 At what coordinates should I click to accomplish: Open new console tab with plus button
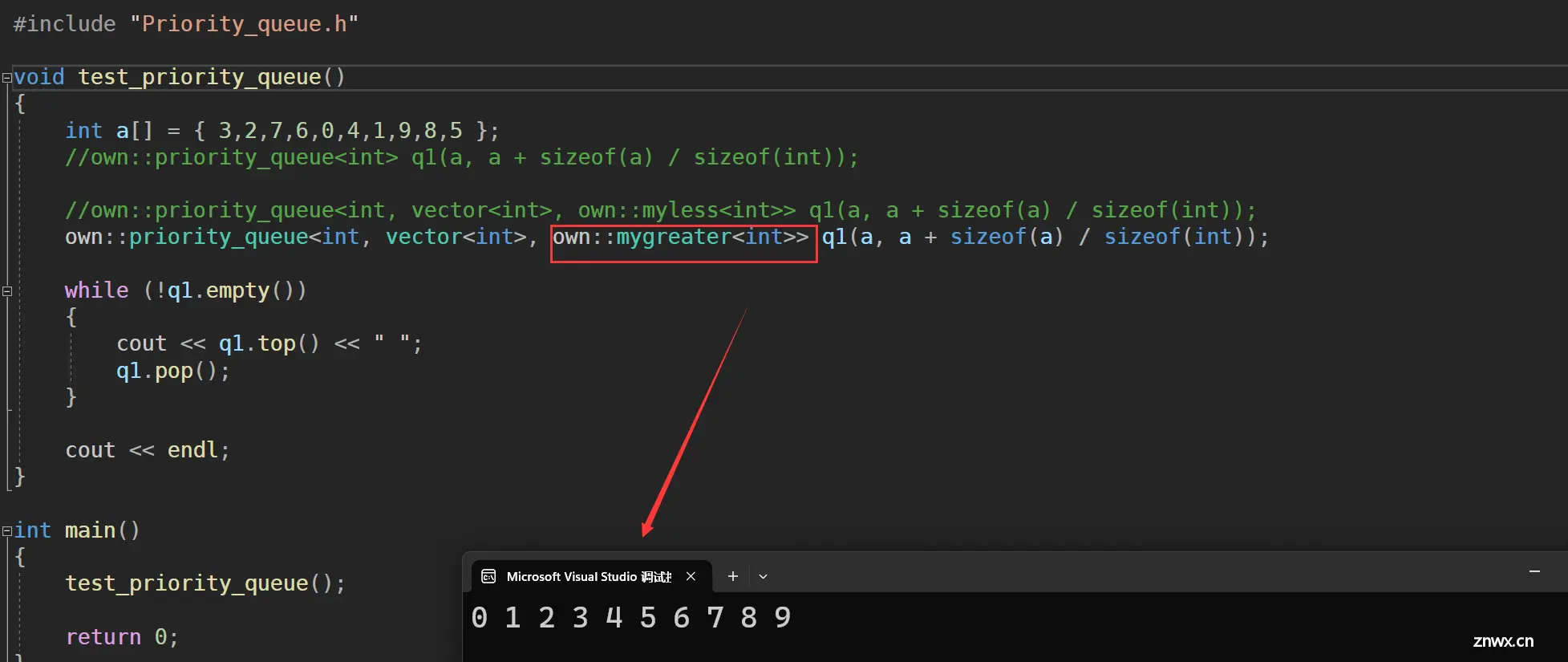click(x=732, y=576)
